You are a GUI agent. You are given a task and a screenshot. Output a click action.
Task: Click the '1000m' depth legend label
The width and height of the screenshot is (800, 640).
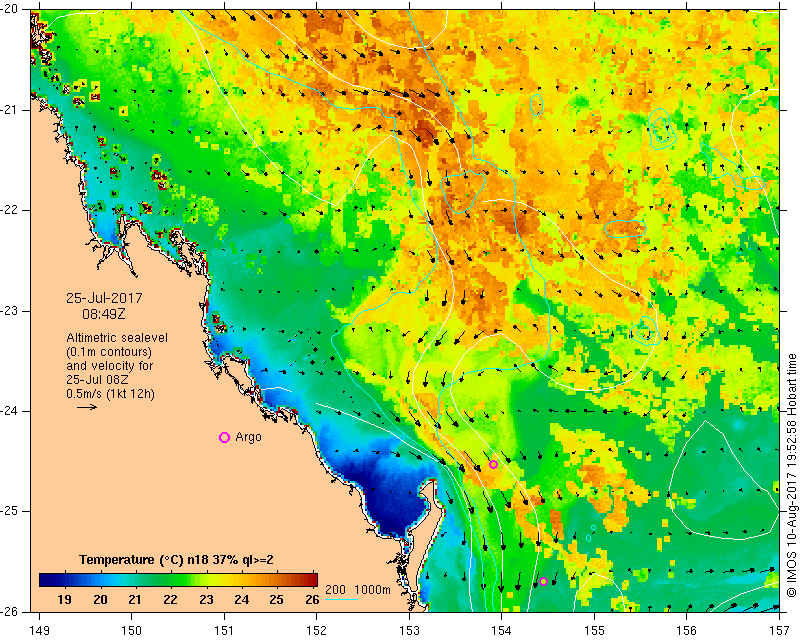[372, 589]
